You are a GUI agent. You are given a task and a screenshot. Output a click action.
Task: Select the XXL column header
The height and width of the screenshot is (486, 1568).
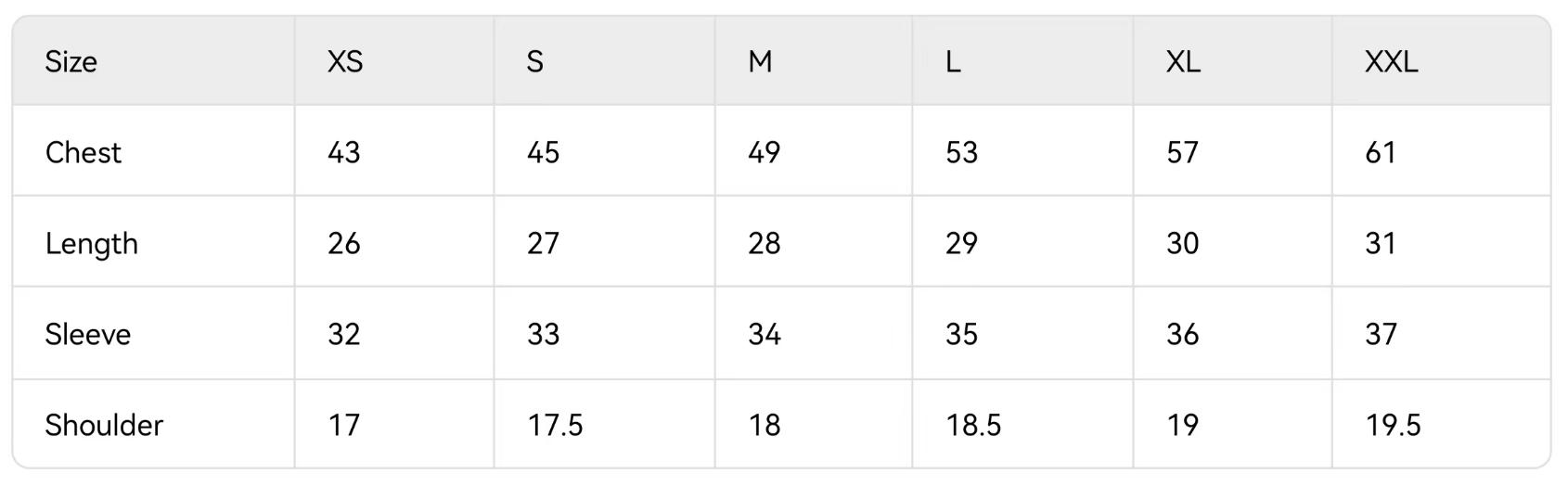[1391, 62]
